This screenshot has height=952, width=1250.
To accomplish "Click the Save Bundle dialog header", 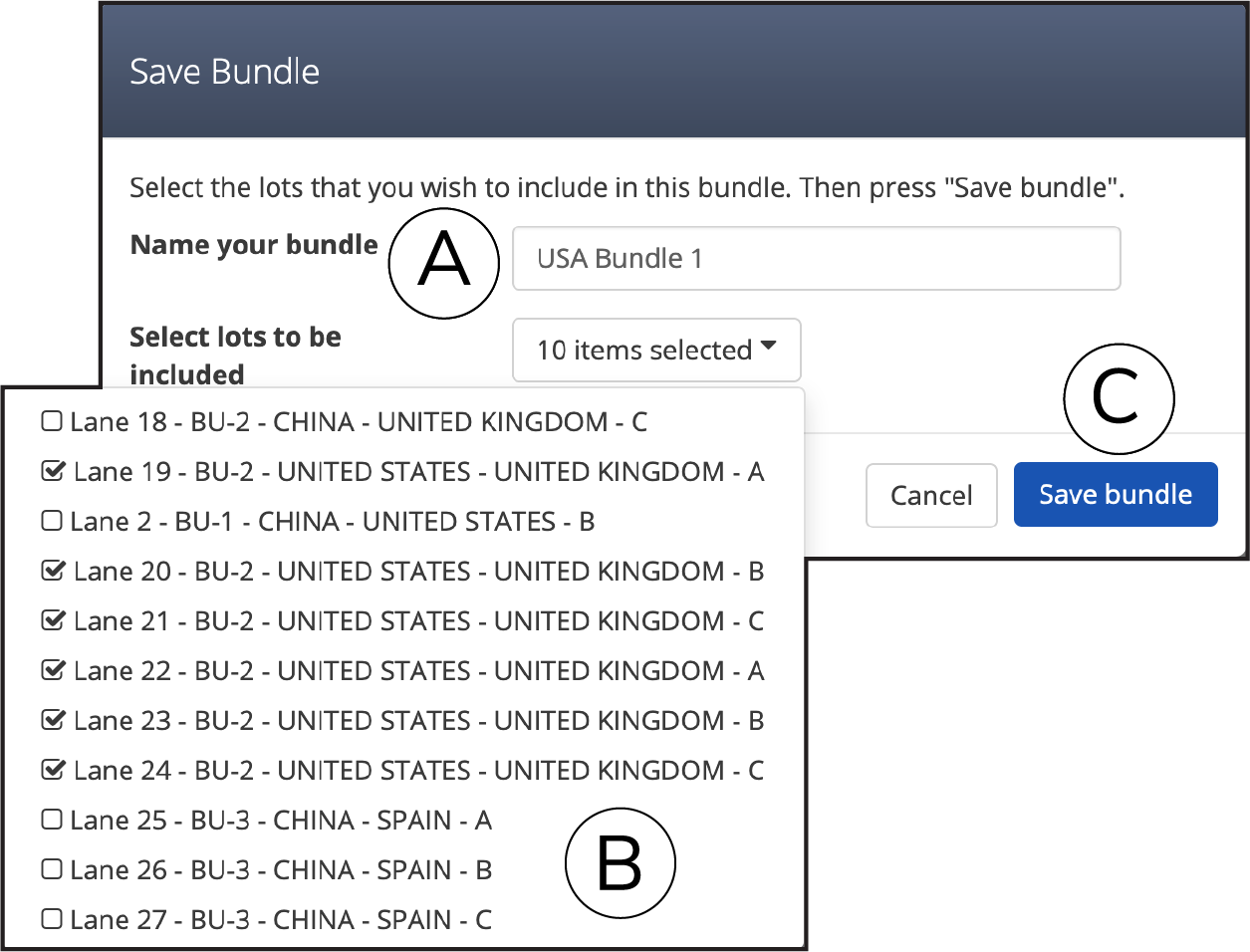I will click(x=674, y=72).
